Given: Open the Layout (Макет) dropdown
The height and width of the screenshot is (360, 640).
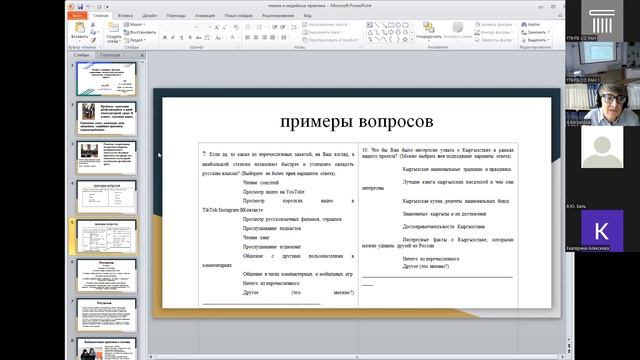Looking at the screenshot, I should pyautogui.click(x=135, y=24).
